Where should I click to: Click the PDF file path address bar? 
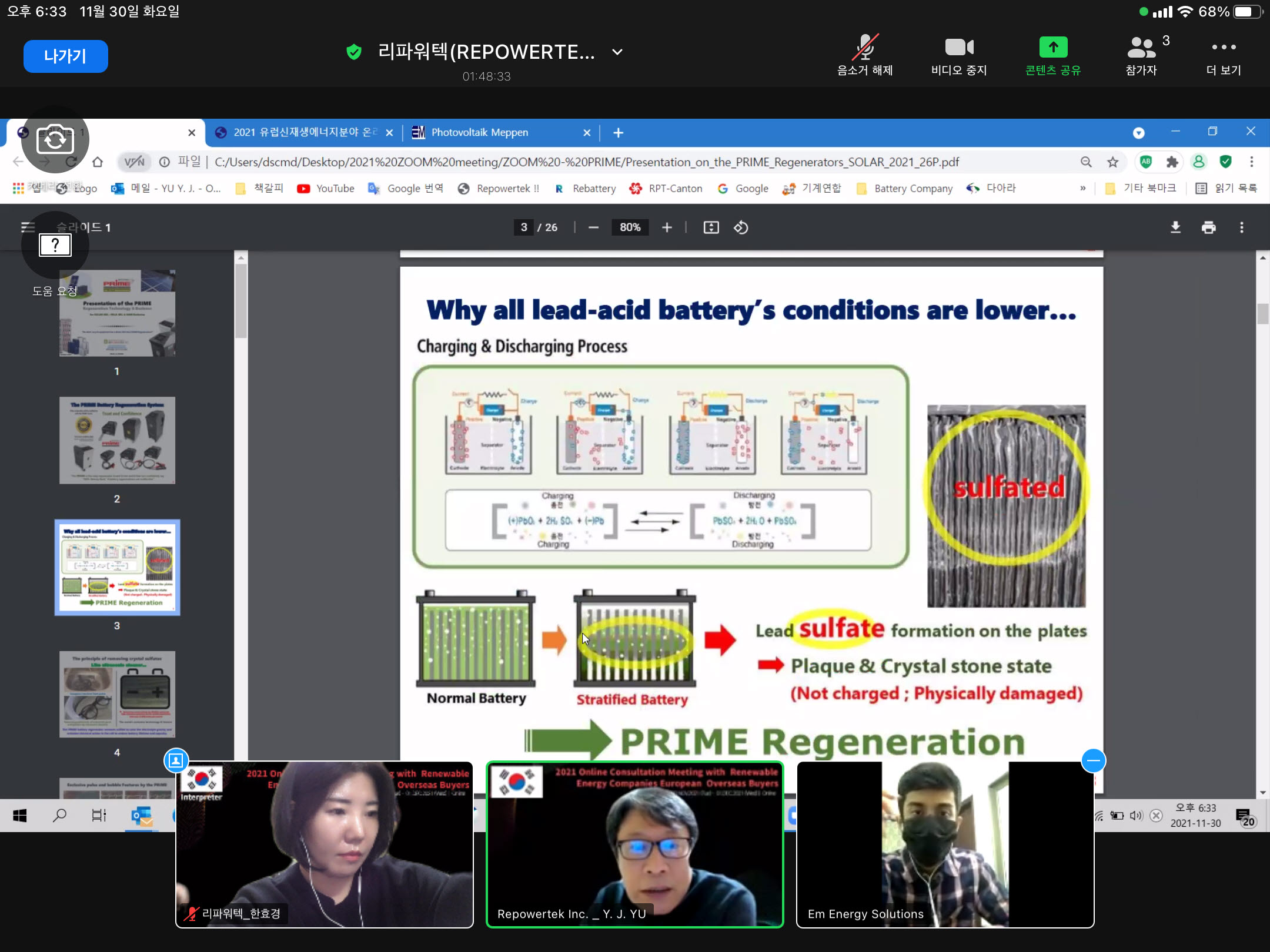(x=586, y=162)
